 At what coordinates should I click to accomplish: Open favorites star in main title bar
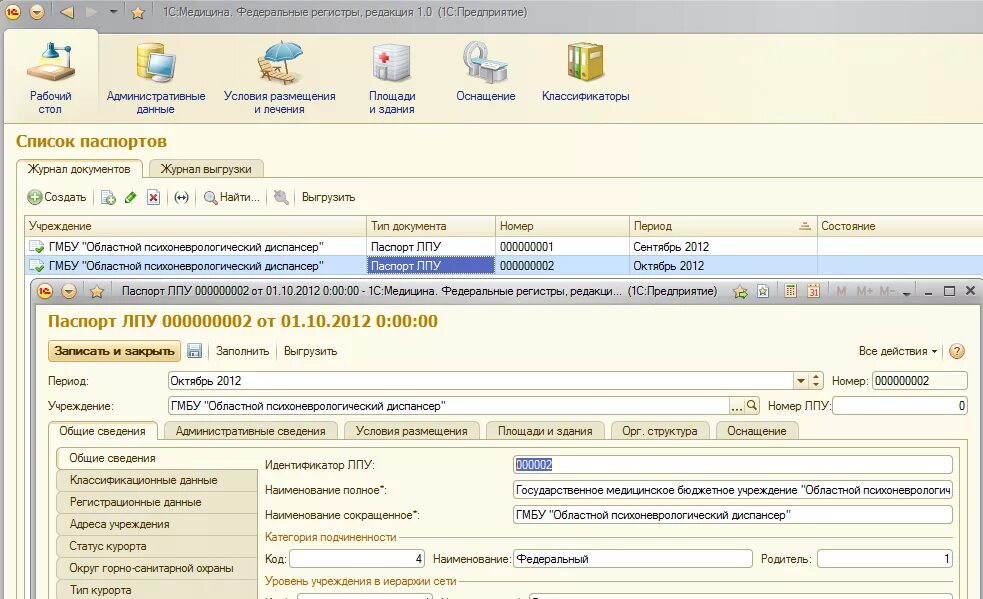137,13
